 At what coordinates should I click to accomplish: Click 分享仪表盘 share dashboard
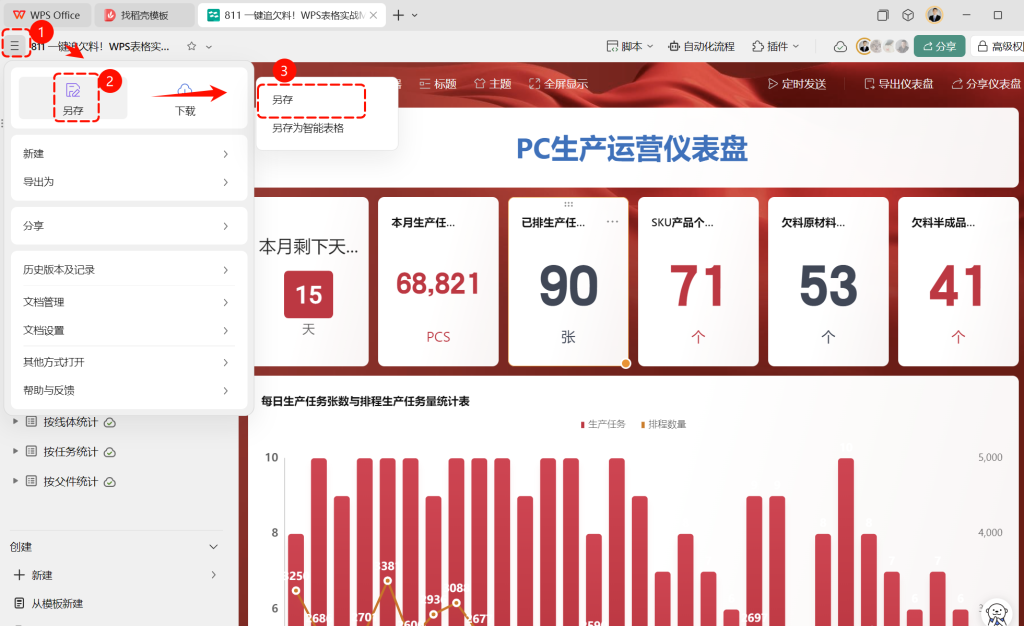[x=986, y=84]
